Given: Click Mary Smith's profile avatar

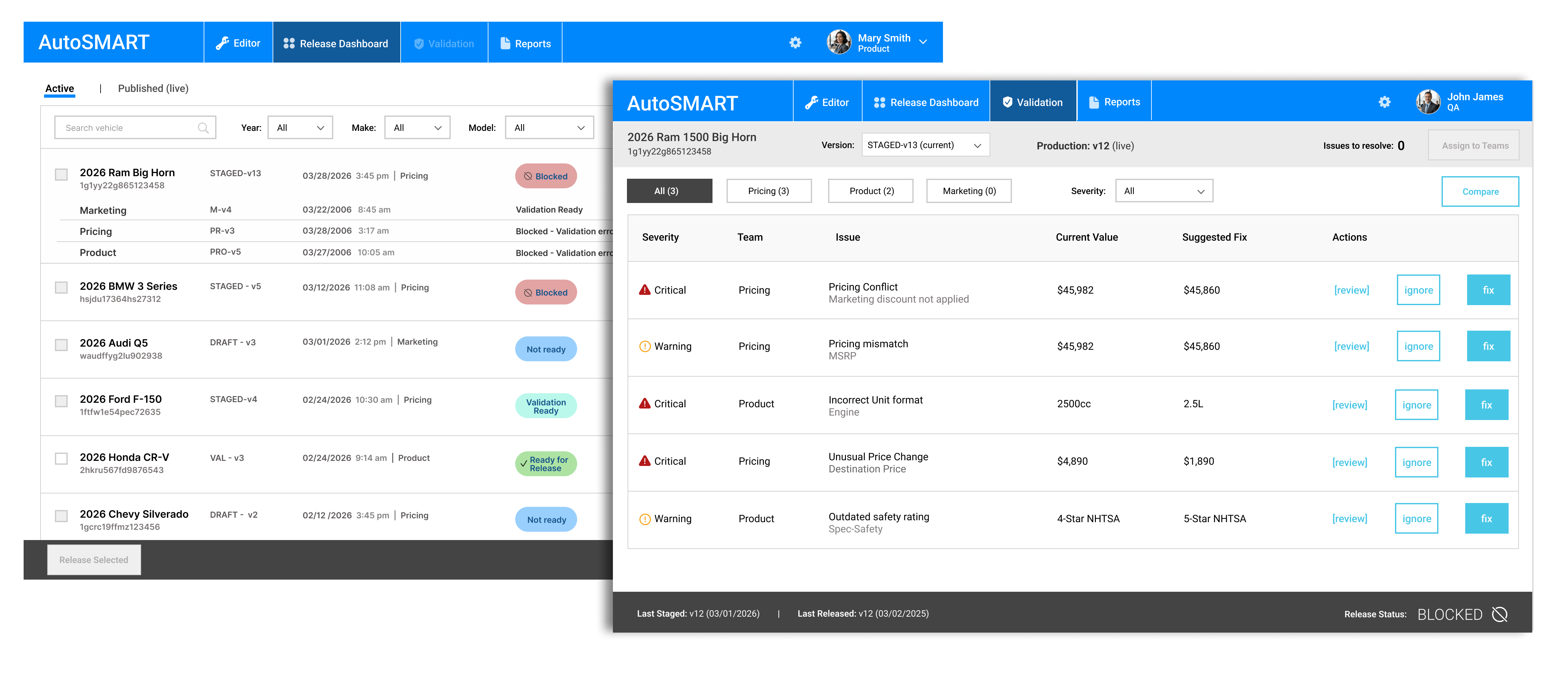Looking at the screenshot, I should (x=839, y=42).
